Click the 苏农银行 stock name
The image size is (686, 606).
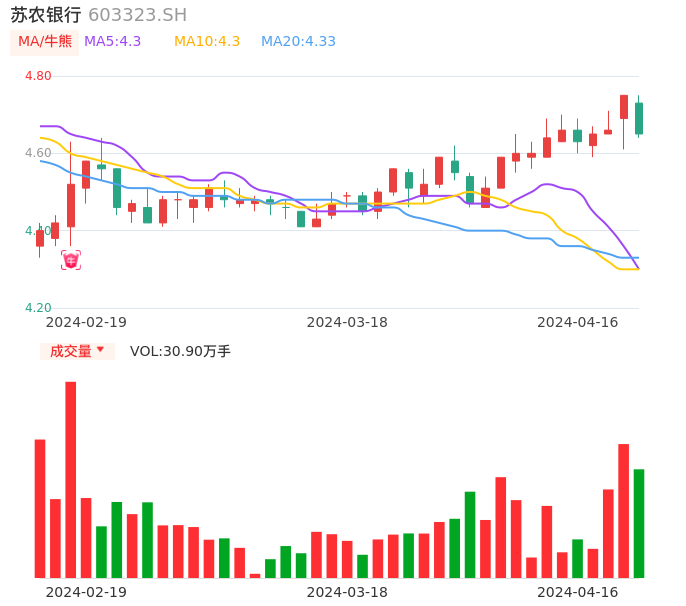pos(46,15)
